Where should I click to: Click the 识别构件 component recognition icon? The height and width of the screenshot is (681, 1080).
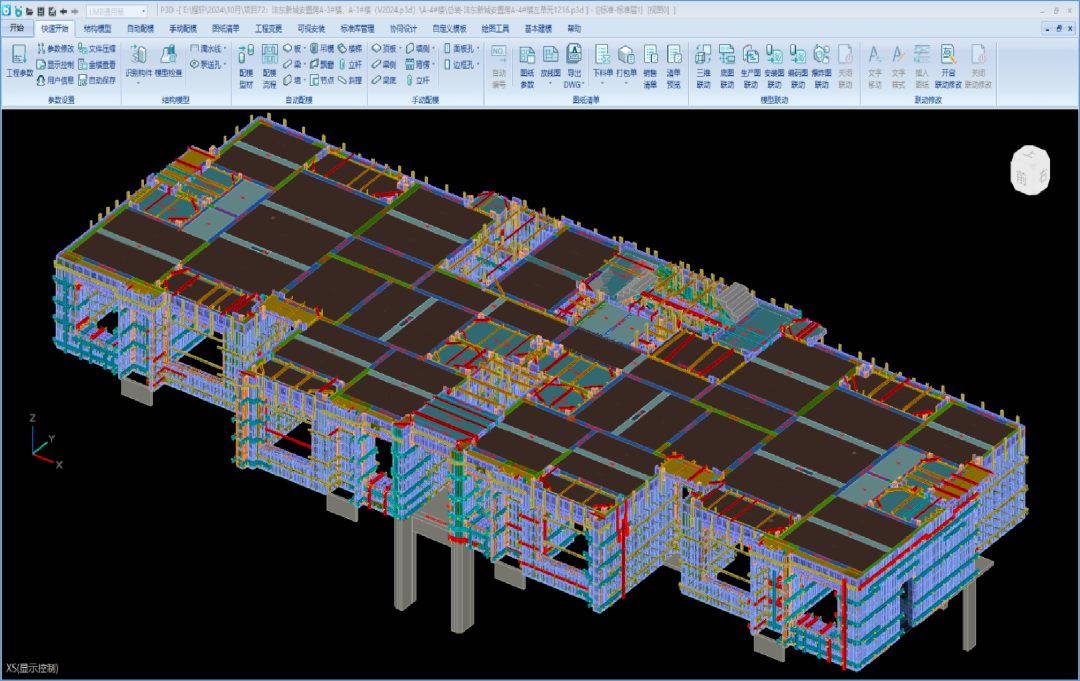(139, 61)
